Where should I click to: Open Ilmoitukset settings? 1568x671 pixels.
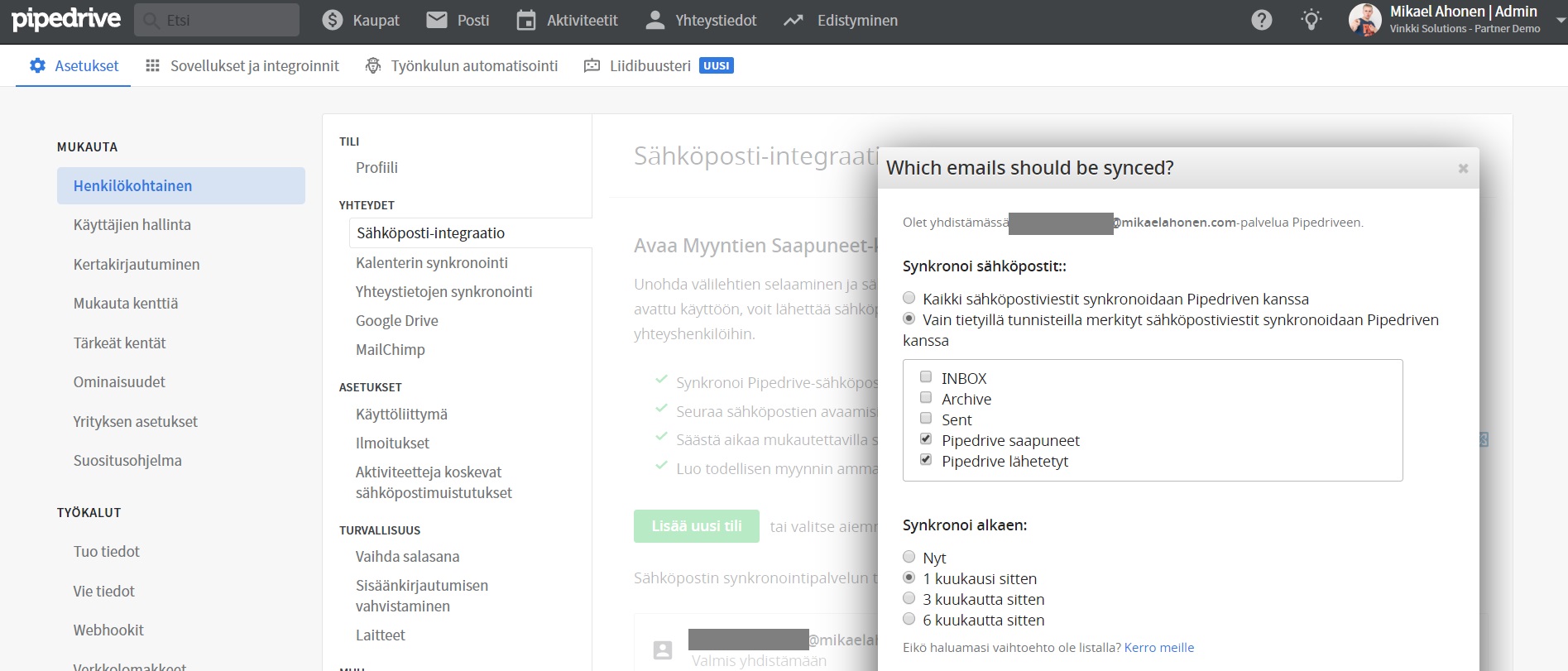392,443
